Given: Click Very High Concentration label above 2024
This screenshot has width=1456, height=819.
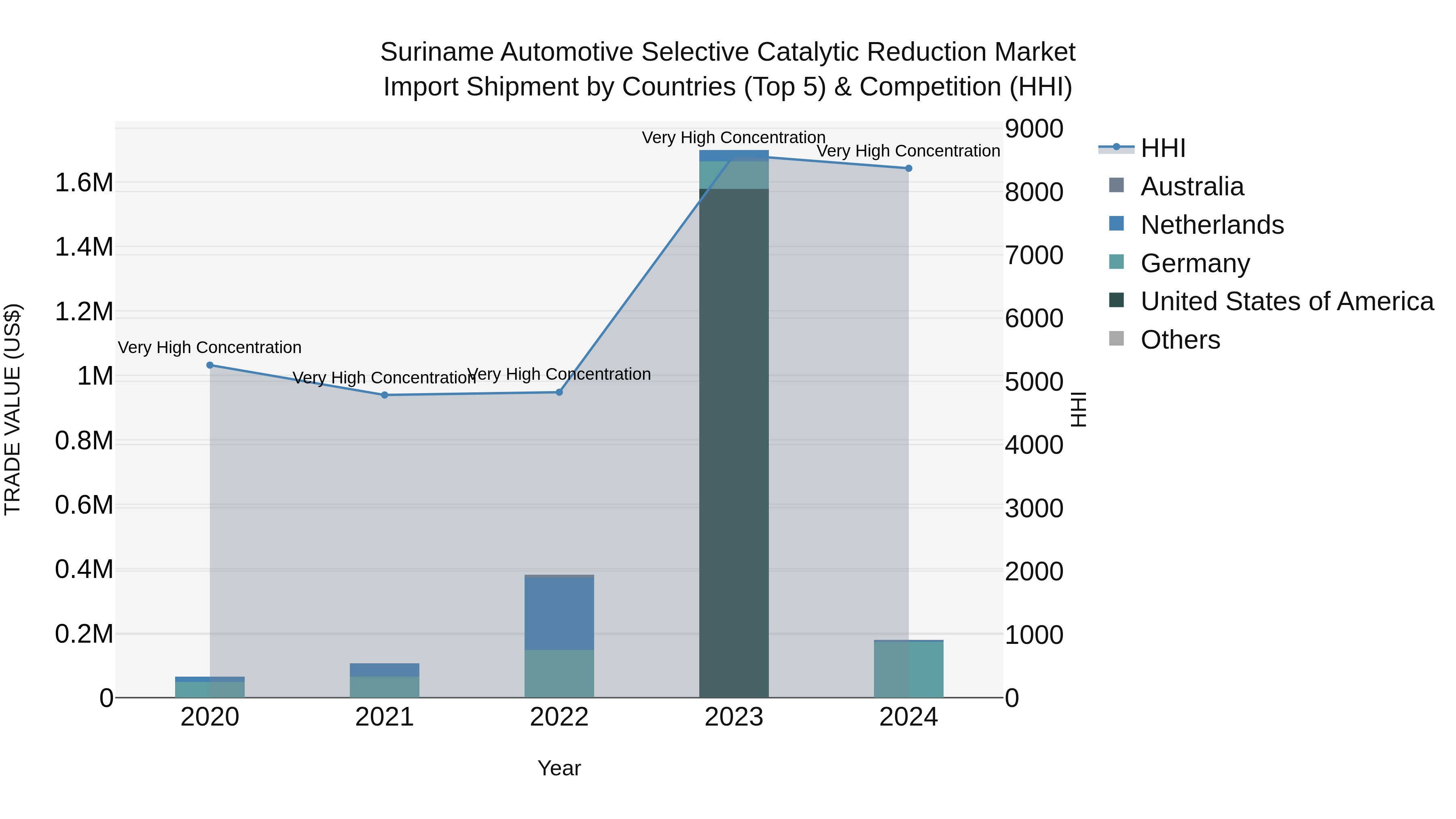Looking at the screenshot, I should pyautogui.click(x=908, y=151).
